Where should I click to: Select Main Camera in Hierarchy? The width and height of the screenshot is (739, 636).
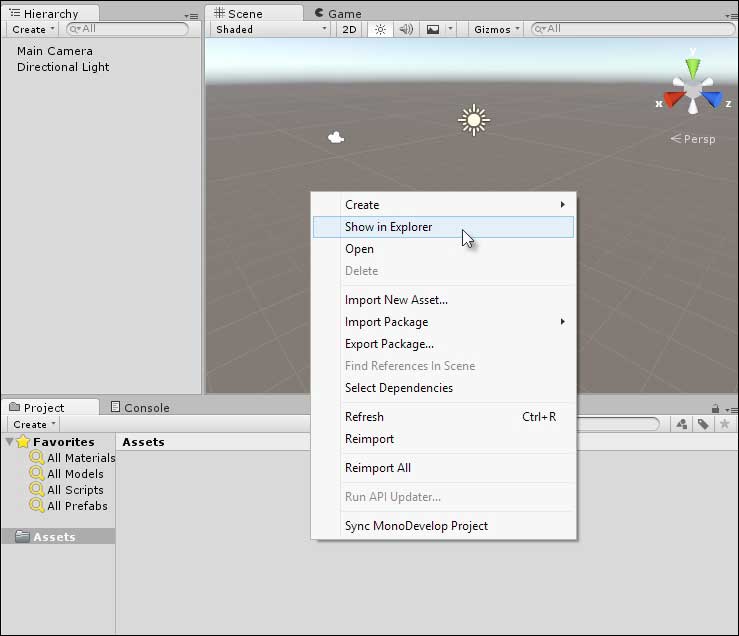[x=55, y=51]
